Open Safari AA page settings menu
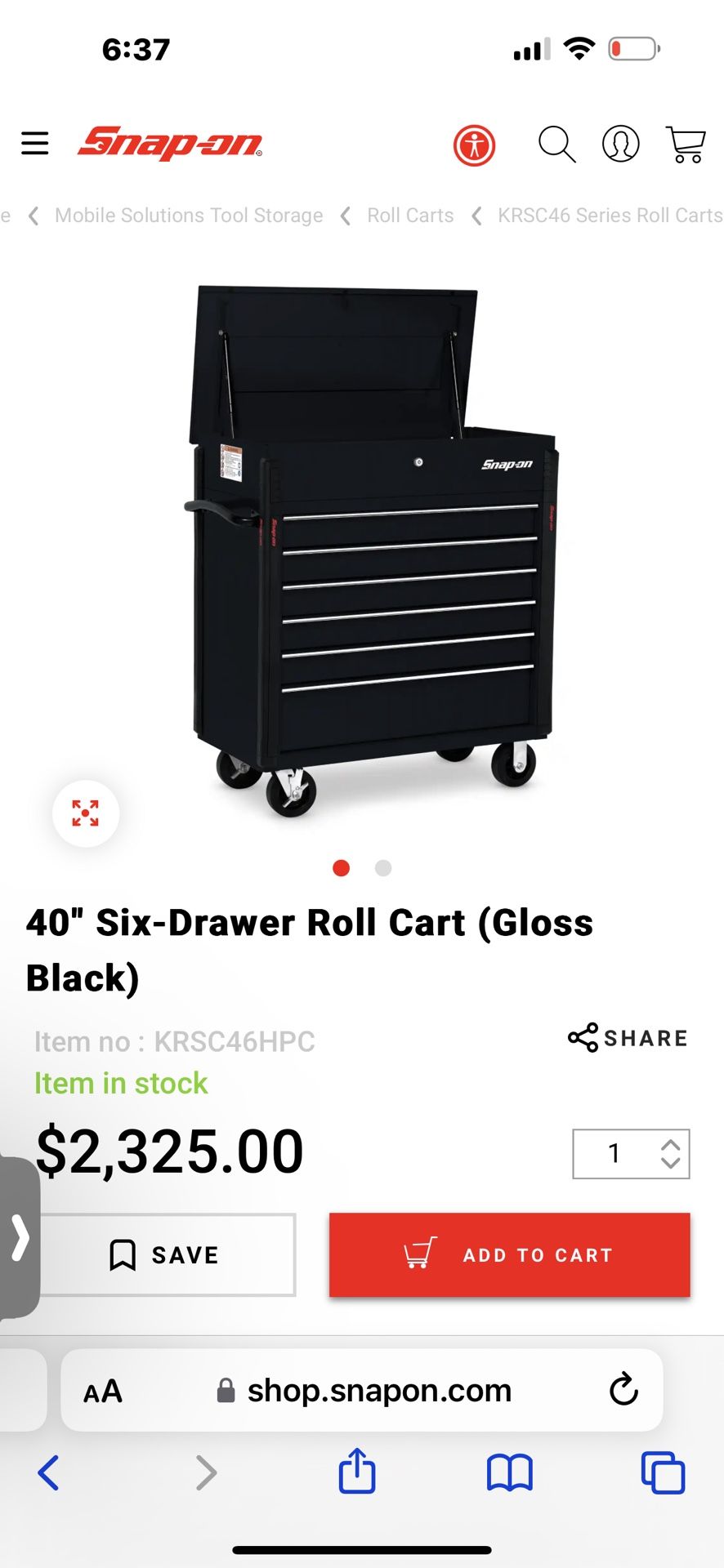The image size is (724, 1568). coord(103,1391)
